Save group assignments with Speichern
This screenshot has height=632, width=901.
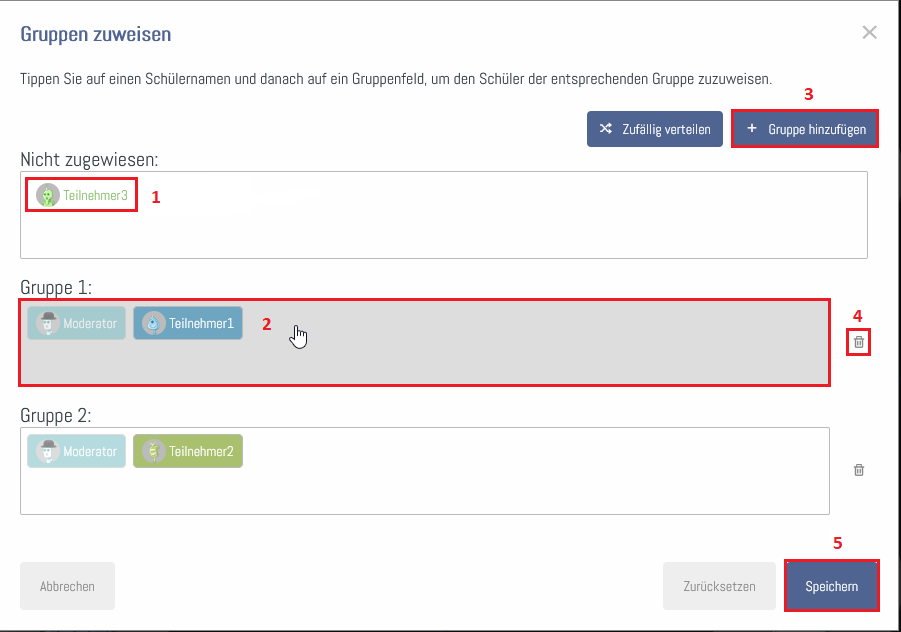(x=832, y=586)
